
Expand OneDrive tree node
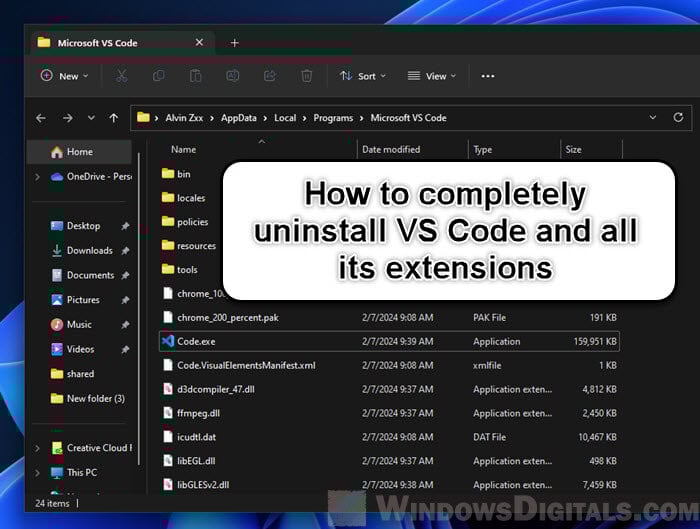tap(38, 177)
